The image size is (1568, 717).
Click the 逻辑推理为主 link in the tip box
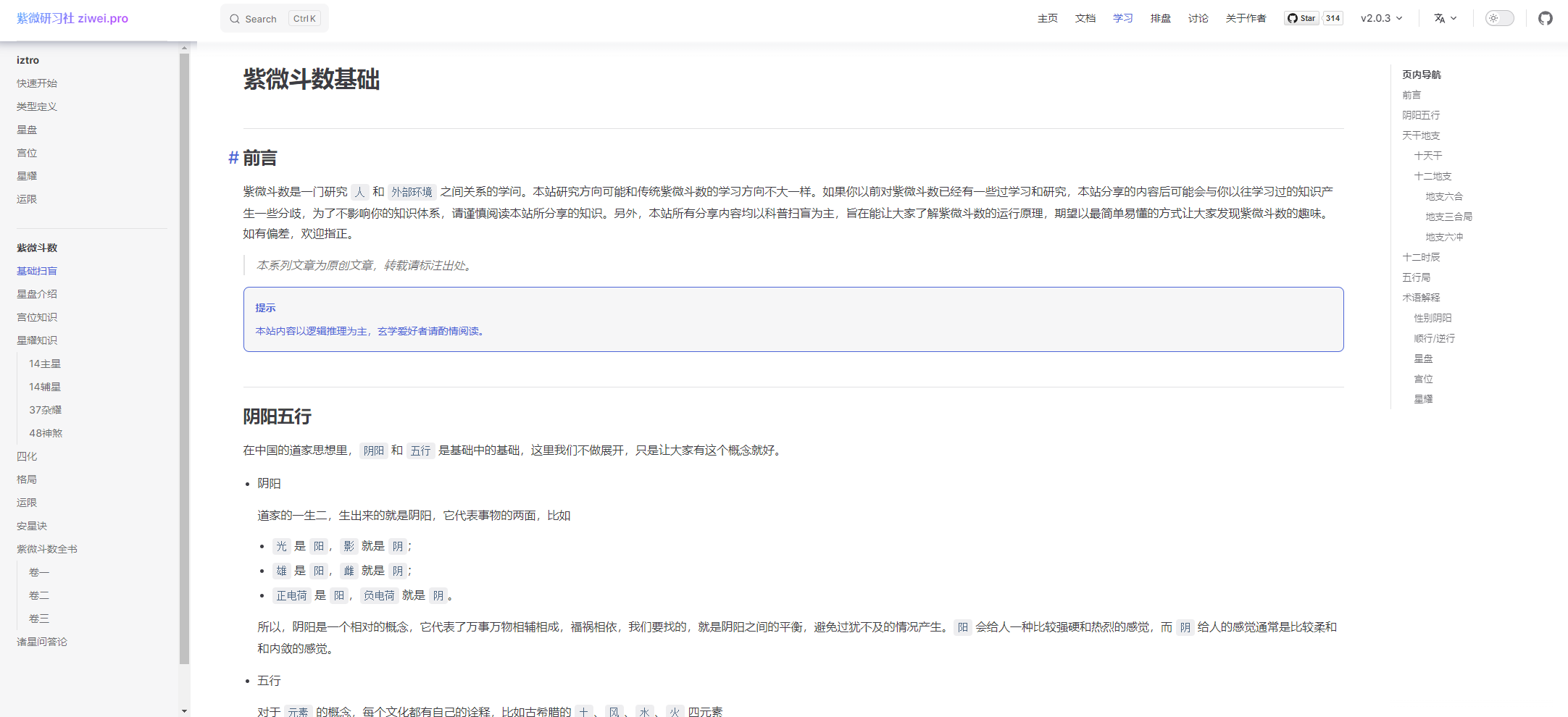pyautogui.click(x=337, y=331)
